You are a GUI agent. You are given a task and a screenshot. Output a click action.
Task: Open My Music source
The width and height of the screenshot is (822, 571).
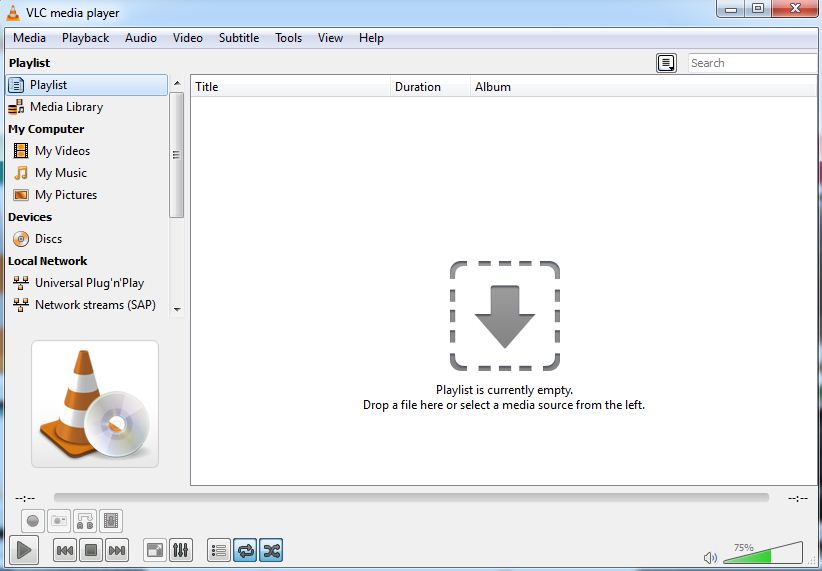point(86,173)
